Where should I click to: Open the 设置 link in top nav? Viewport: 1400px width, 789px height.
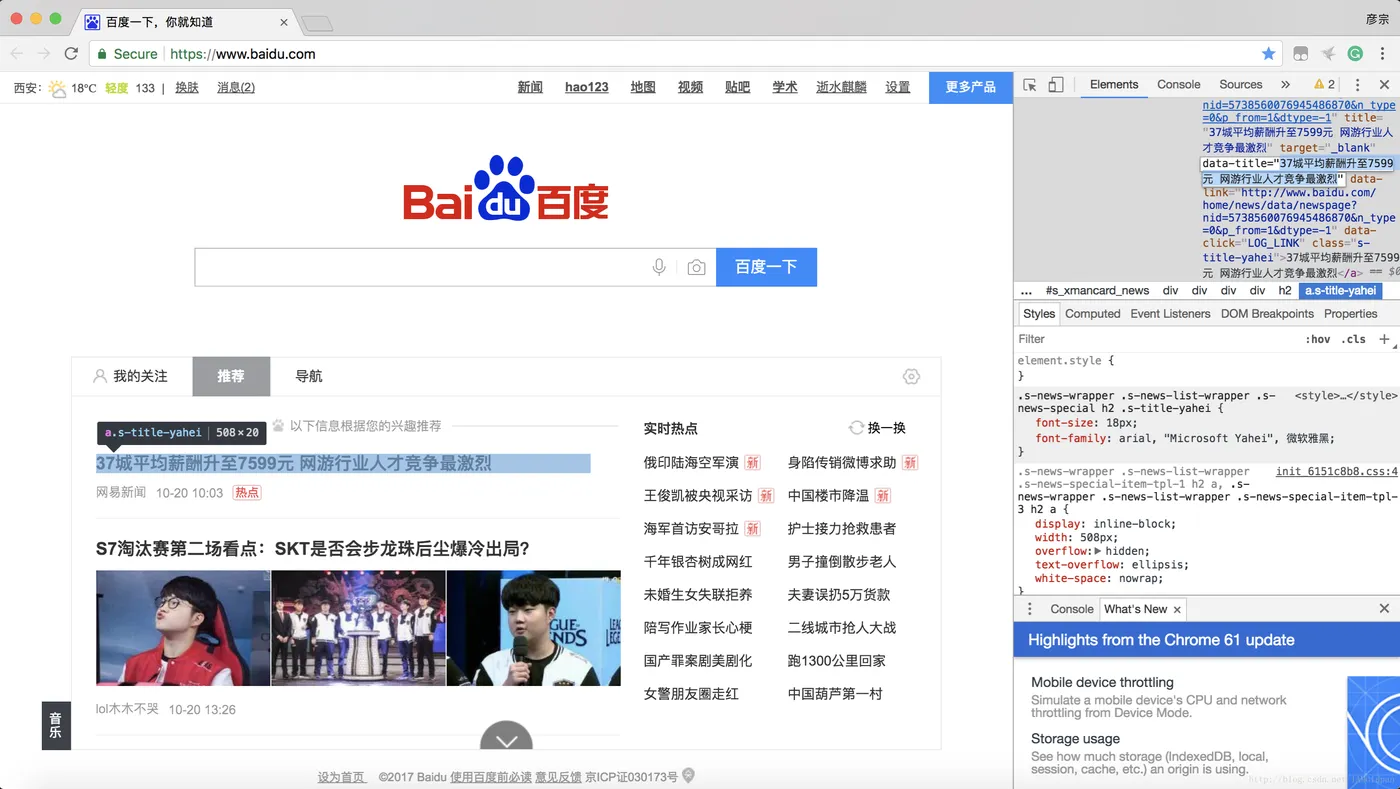click(898, 88)
